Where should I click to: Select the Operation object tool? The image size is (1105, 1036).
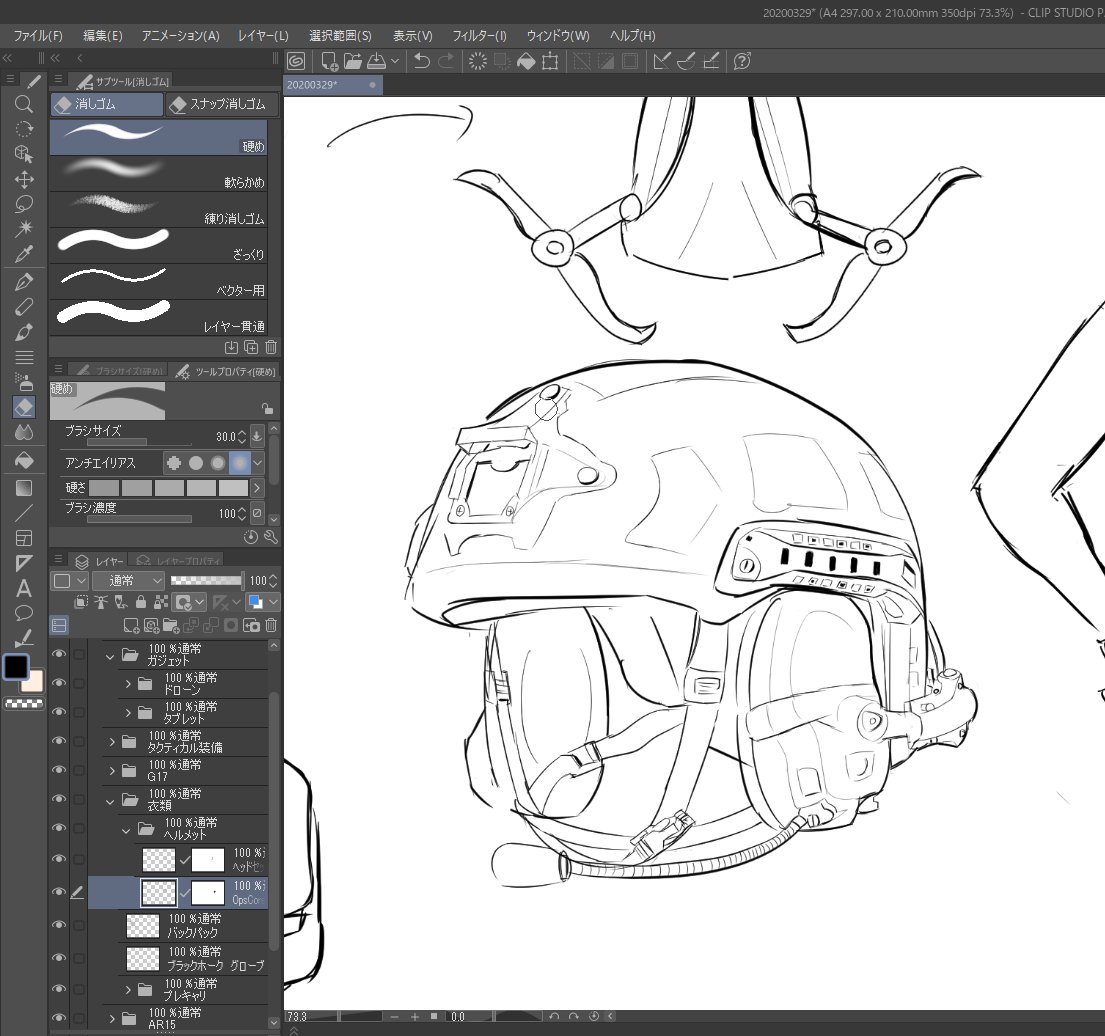[x=23, y=154]
